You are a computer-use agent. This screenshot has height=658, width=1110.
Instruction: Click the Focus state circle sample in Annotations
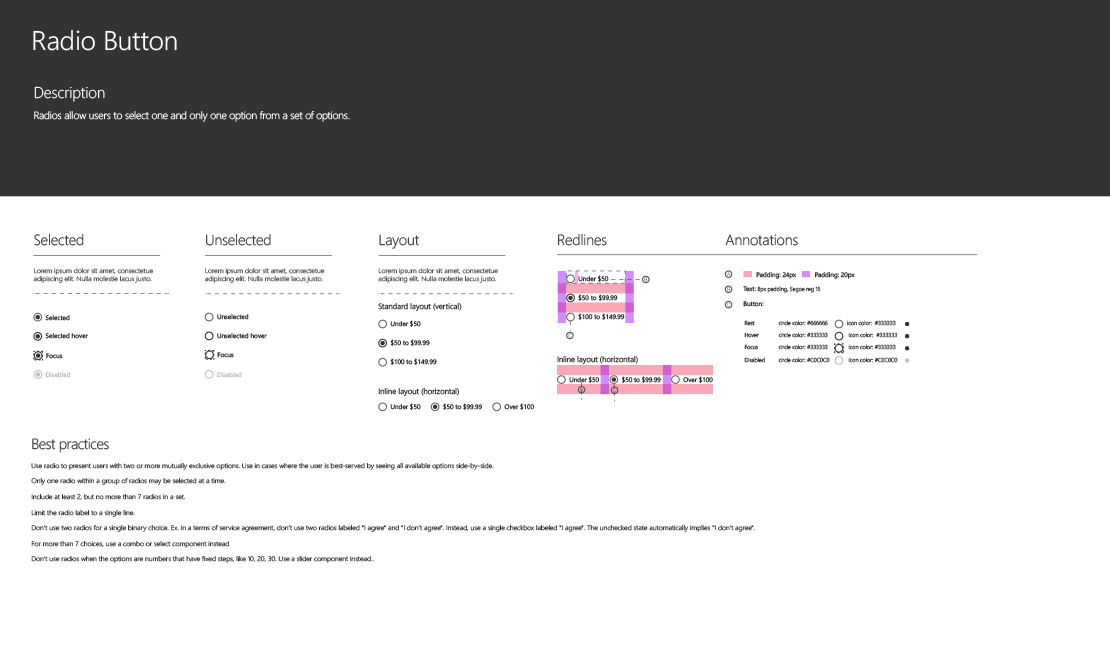click(839, 348)
